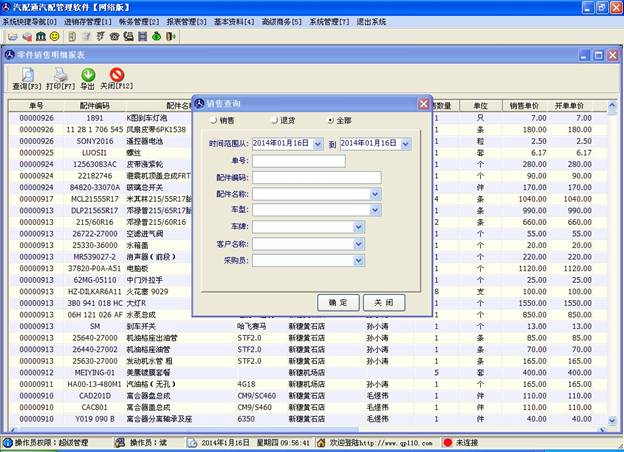Image resolution: width=624 pixels, height=452 pixels.
Task: Click the red 关闭[F12] close icon
Action: click(x=117, y=75)
